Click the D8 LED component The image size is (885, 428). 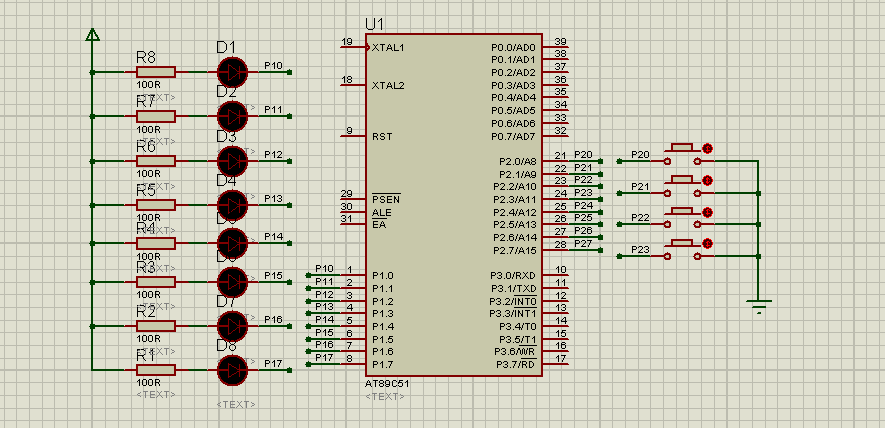point(233,370)
